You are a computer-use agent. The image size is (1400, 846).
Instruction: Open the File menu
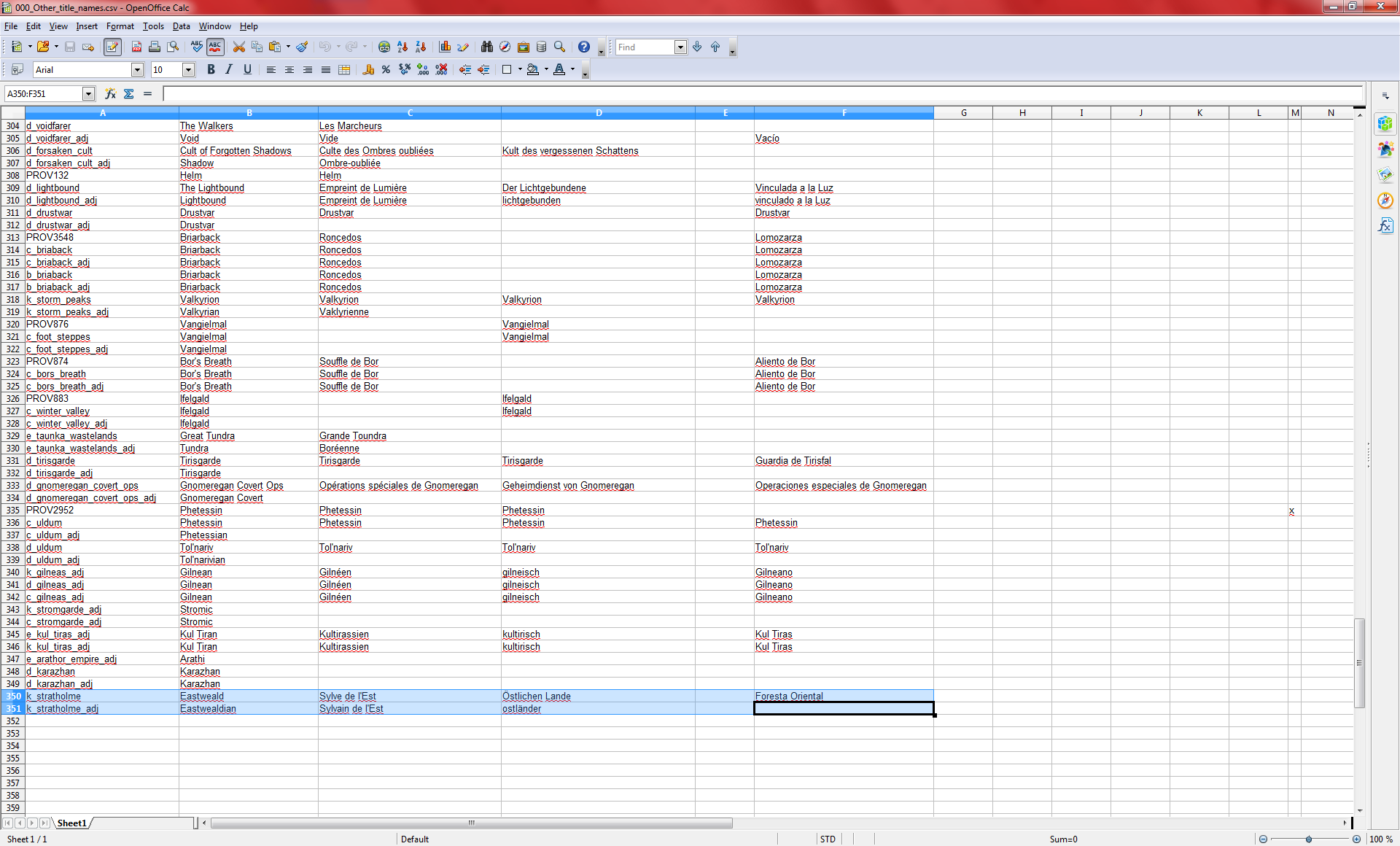[x=10, y=26]
